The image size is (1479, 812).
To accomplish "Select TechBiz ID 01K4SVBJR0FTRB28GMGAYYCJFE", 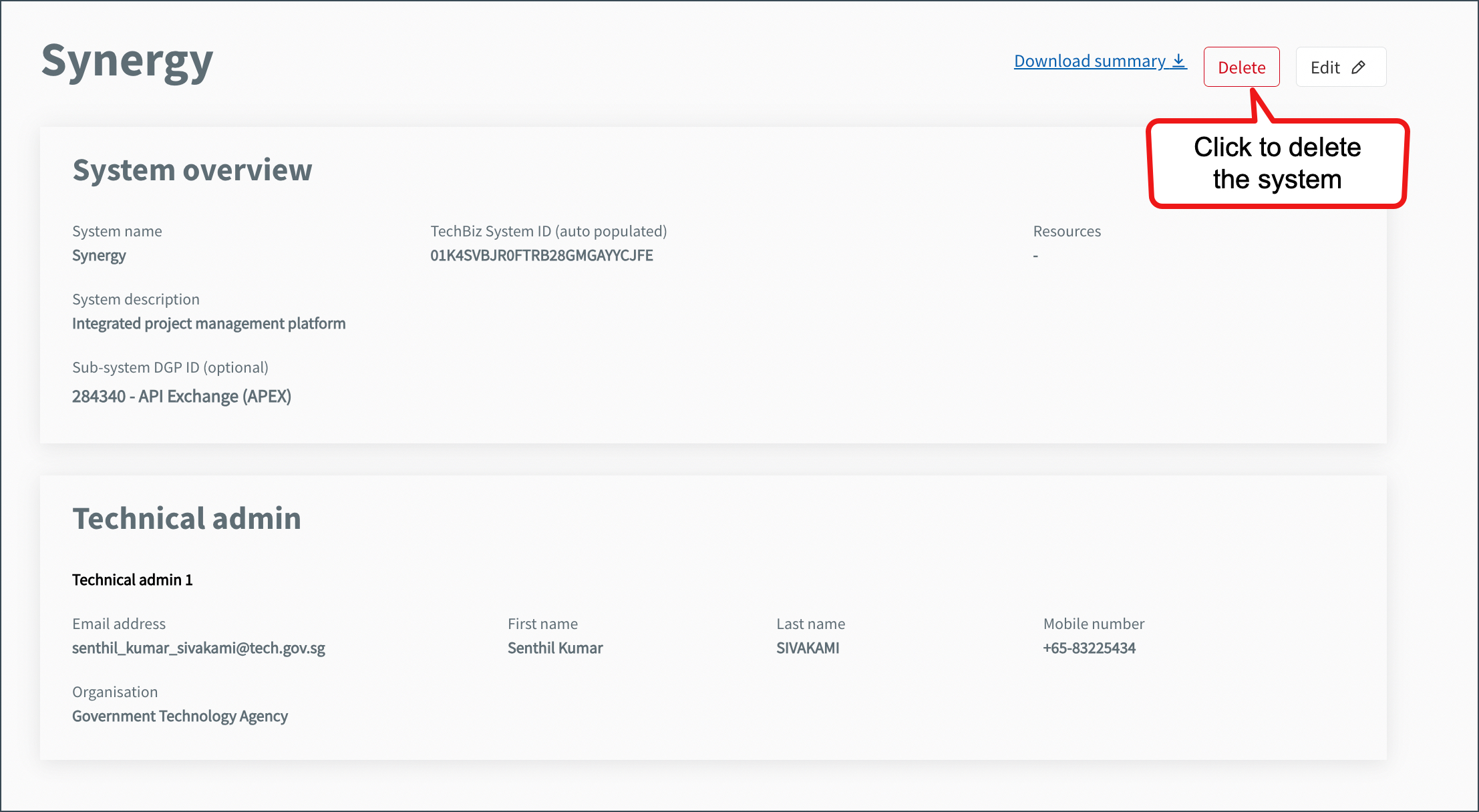I will pyautogui.click(x=542, y=255).
